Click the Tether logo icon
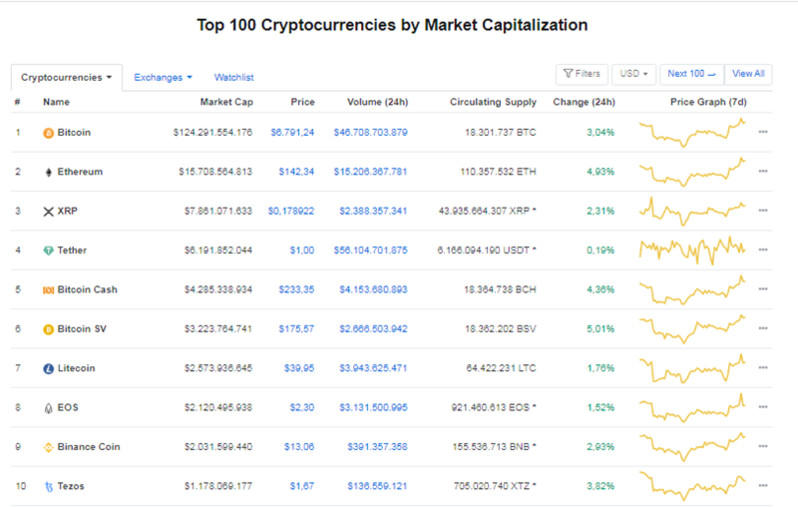The height and width of the screenshot is (507, 798). [48, 251]
